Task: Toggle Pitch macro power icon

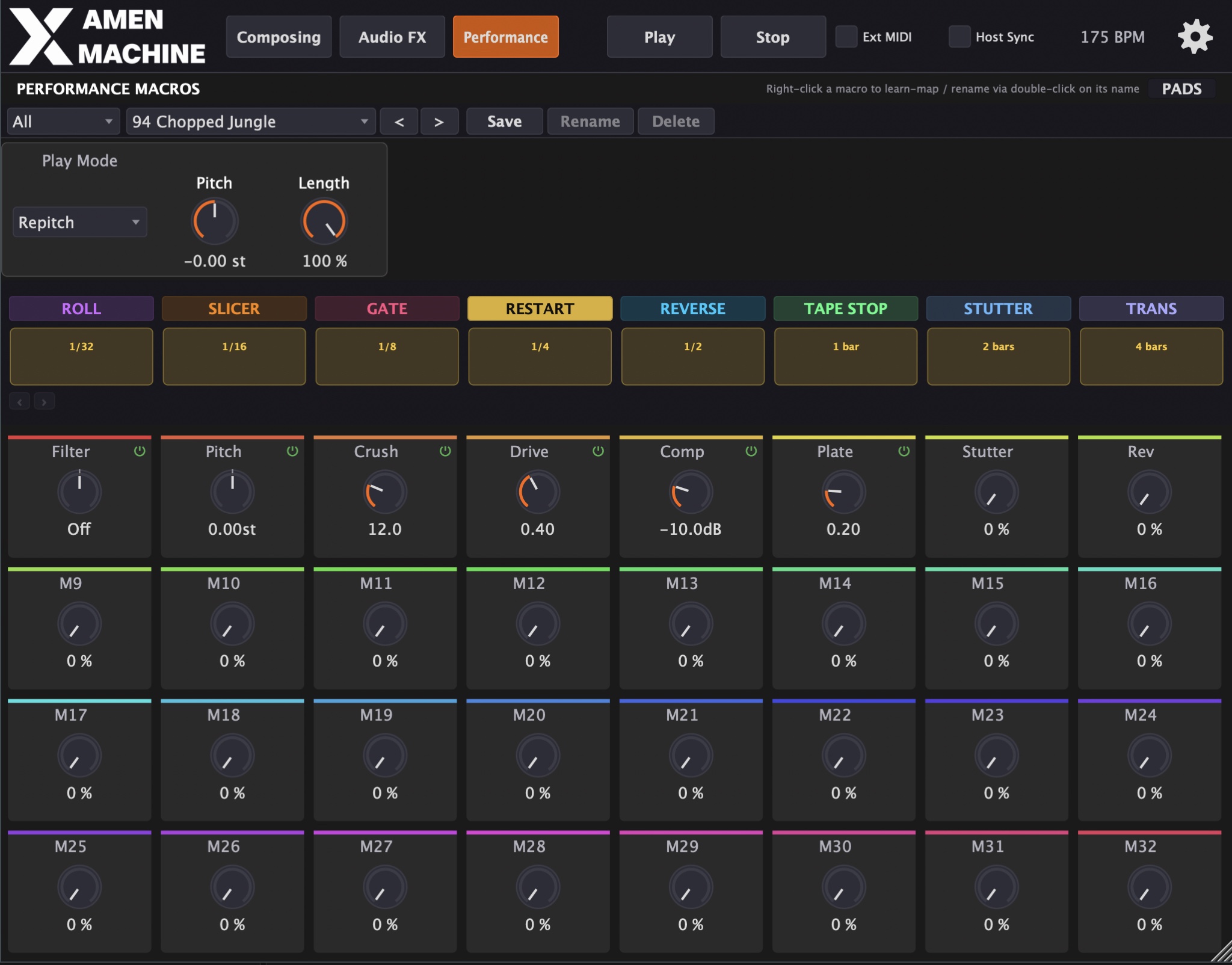Action: point(292,451)
